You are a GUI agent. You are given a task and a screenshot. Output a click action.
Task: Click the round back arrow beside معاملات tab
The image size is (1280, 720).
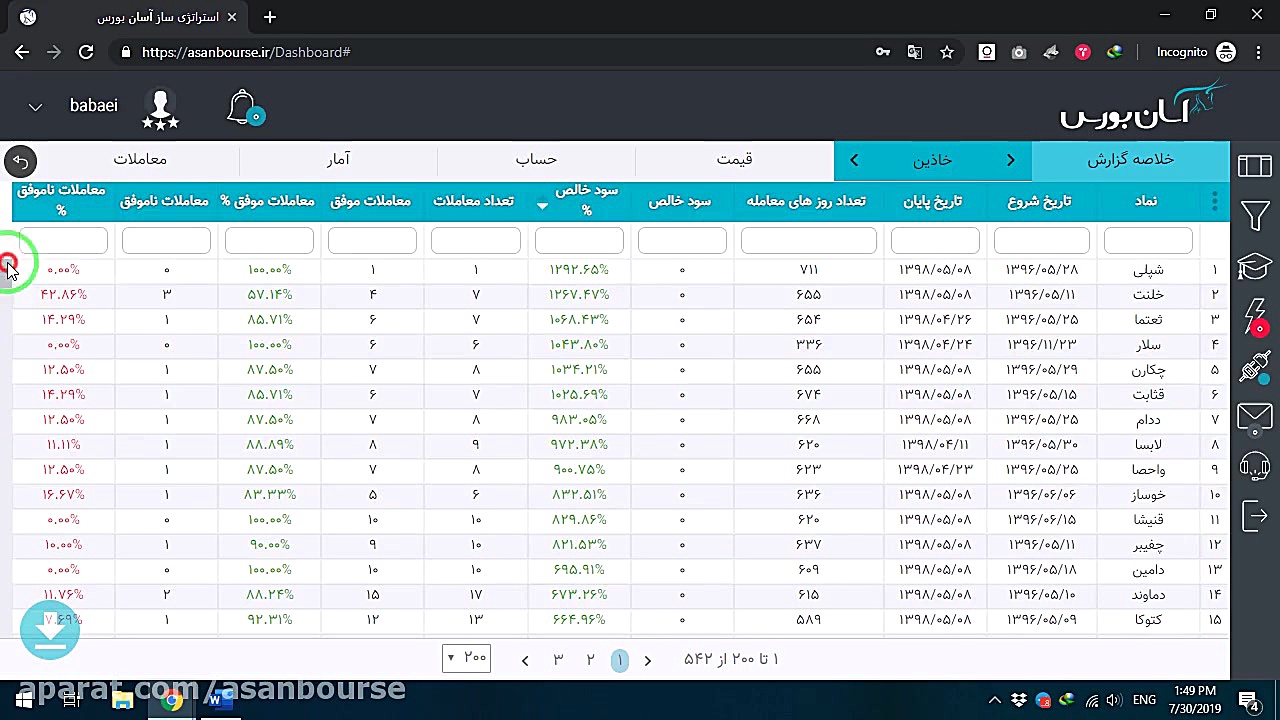point(20,160)
